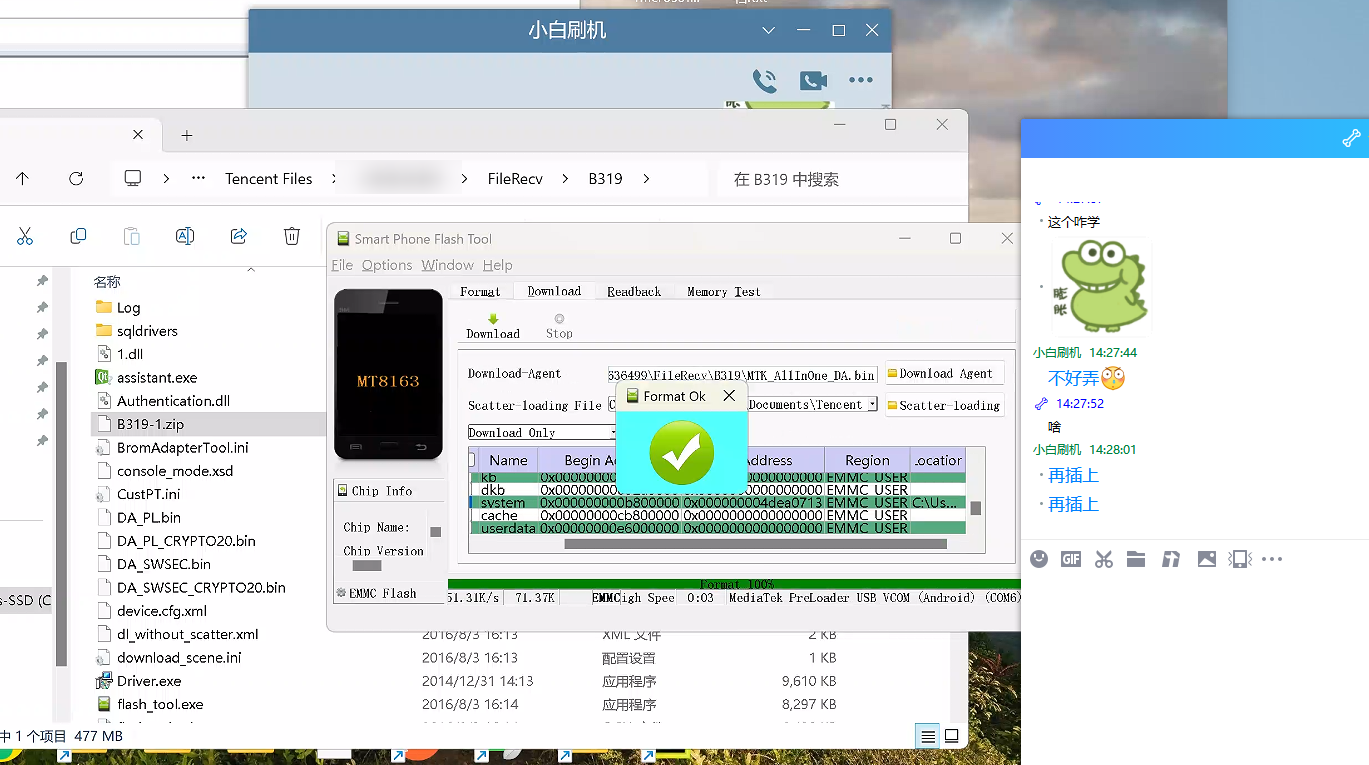Refresh the Explorer folder view
Image resolution: width=1369 pixels, height=765 pixels.
click(x=76, y=178)
